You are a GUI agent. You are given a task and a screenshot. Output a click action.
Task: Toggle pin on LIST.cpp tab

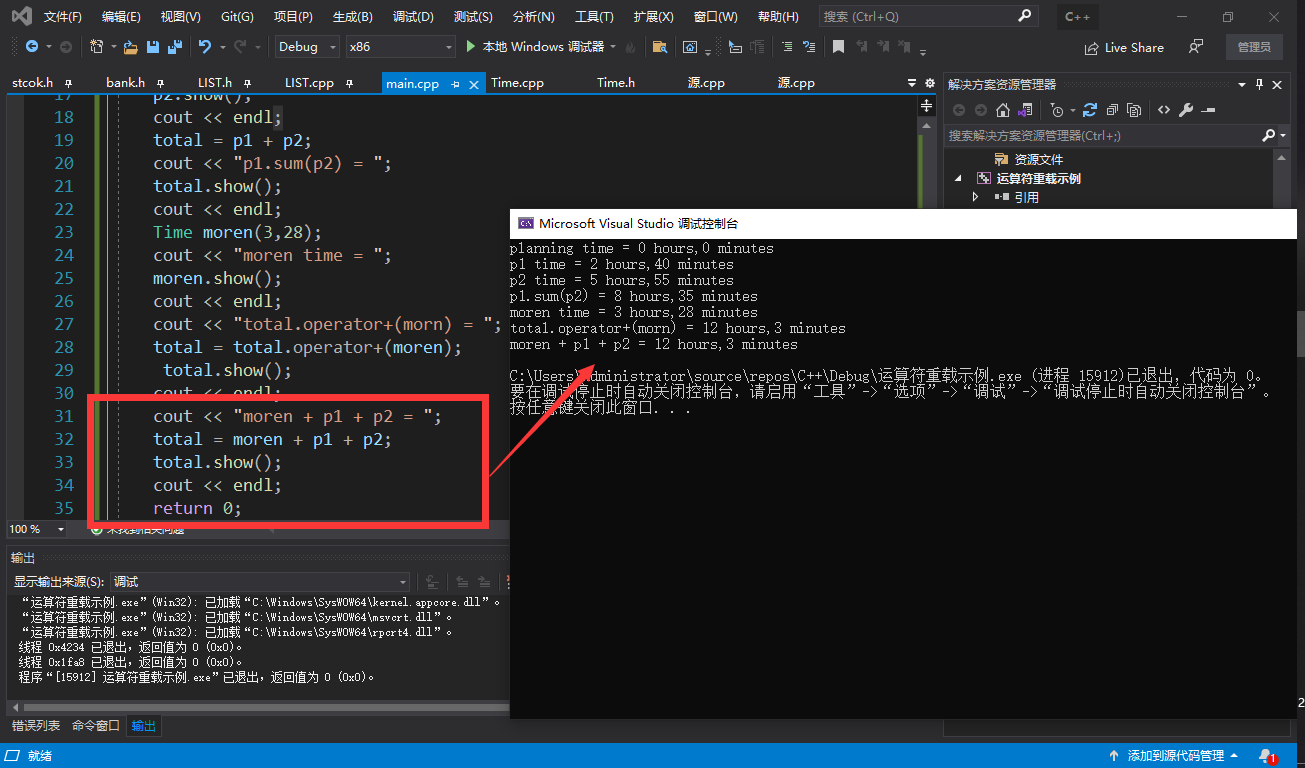click(x=350, y=83)
